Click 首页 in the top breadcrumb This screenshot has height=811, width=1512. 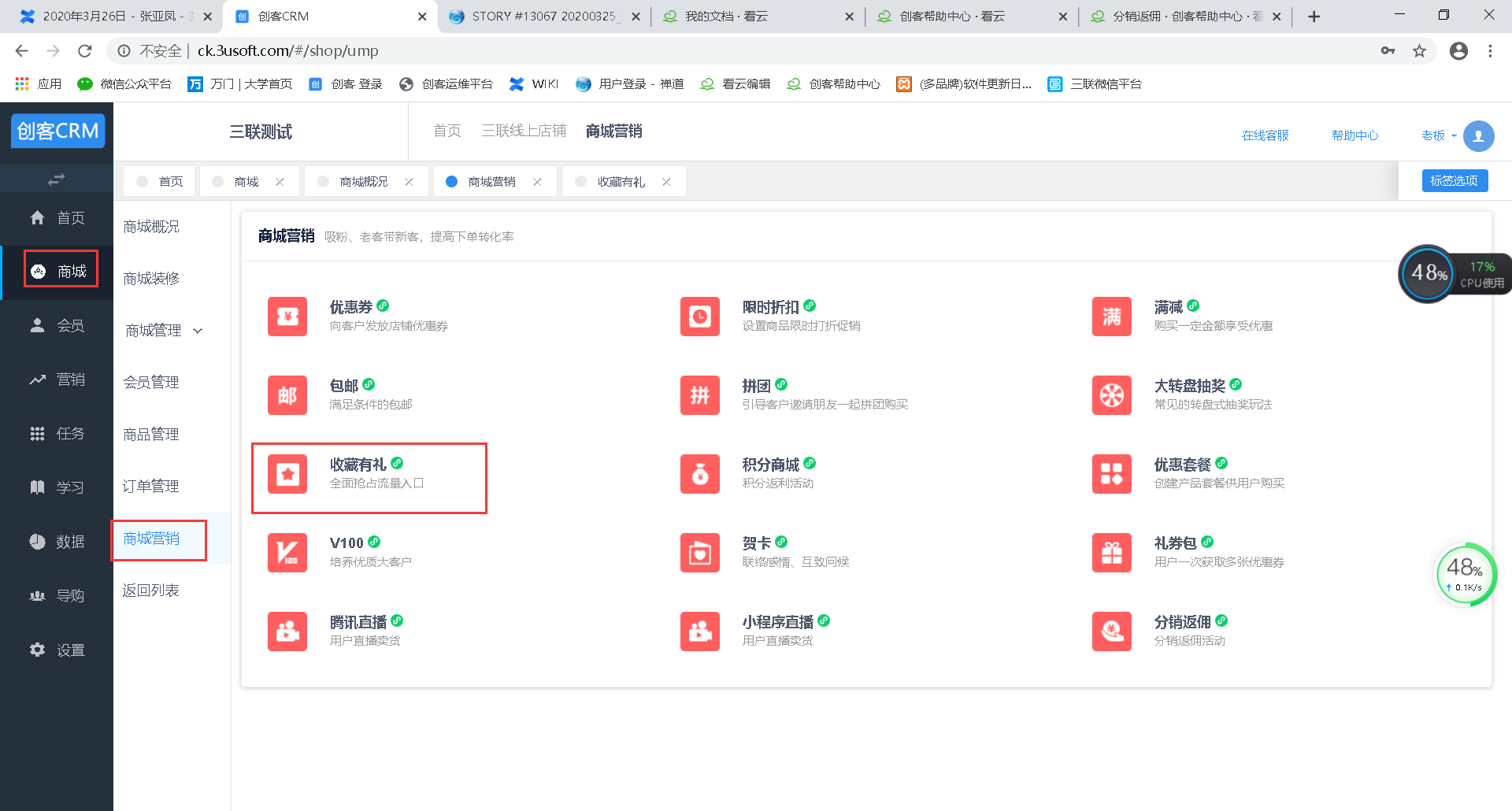tap(447, 131)
